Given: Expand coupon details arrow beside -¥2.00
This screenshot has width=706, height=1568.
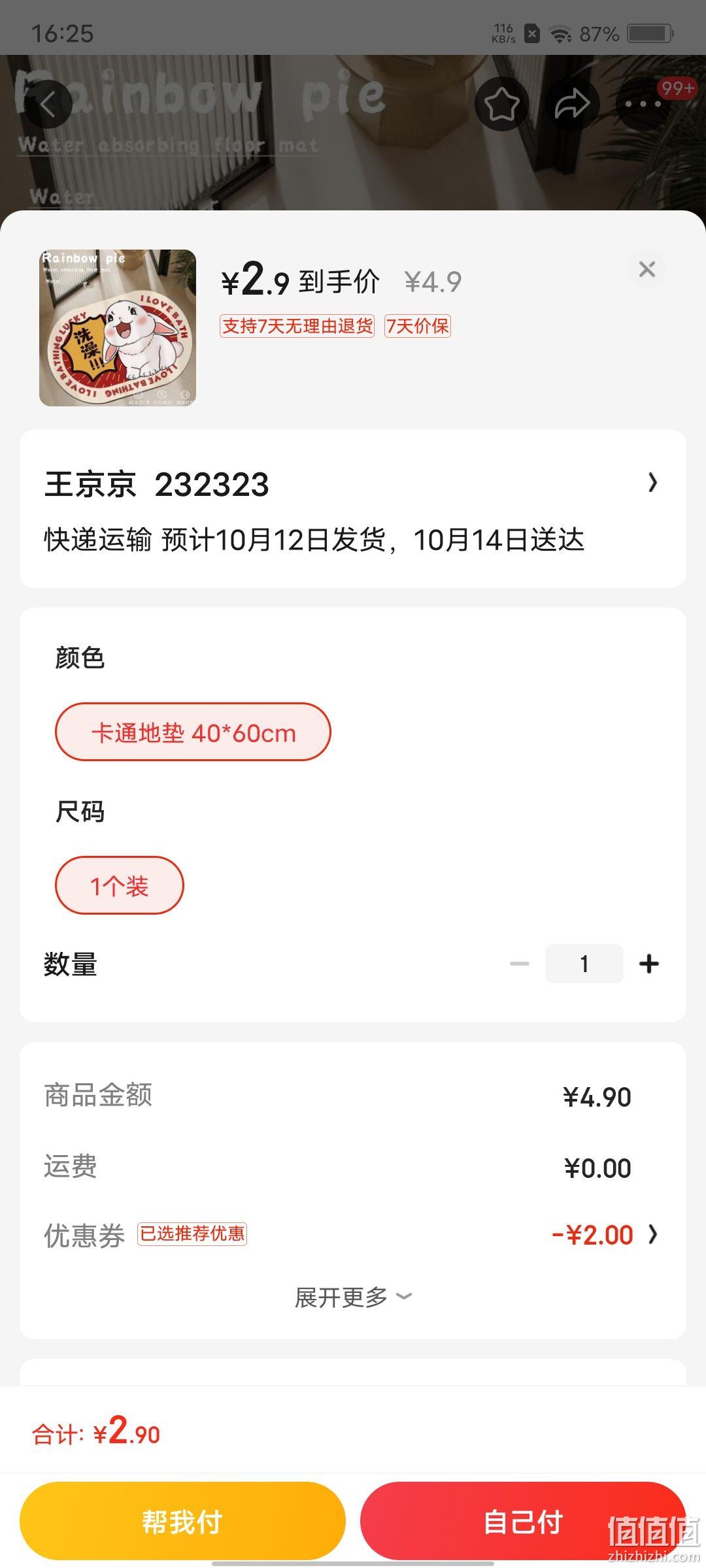Looking at the screenshot, I should coord(652,1234).
